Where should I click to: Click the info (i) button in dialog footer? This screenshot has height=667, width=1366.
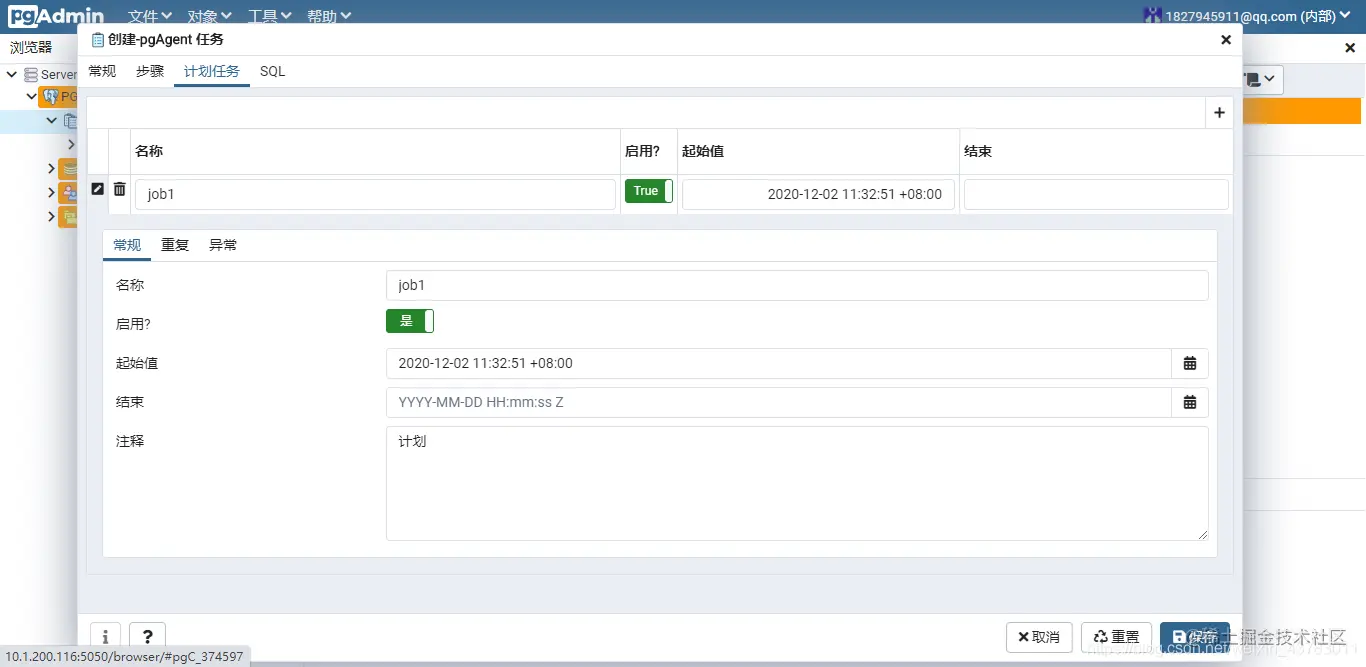pos(105,636)
